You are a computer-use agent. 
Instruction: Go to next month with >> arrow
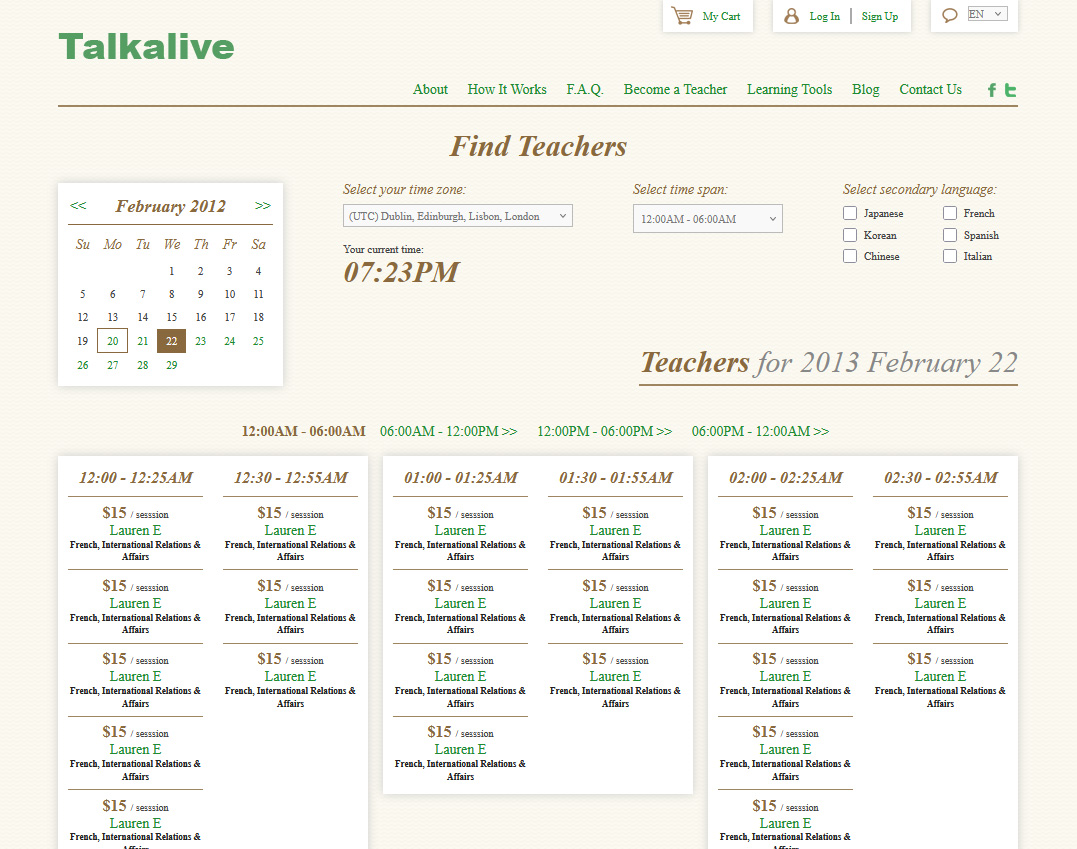coord(262,206)
